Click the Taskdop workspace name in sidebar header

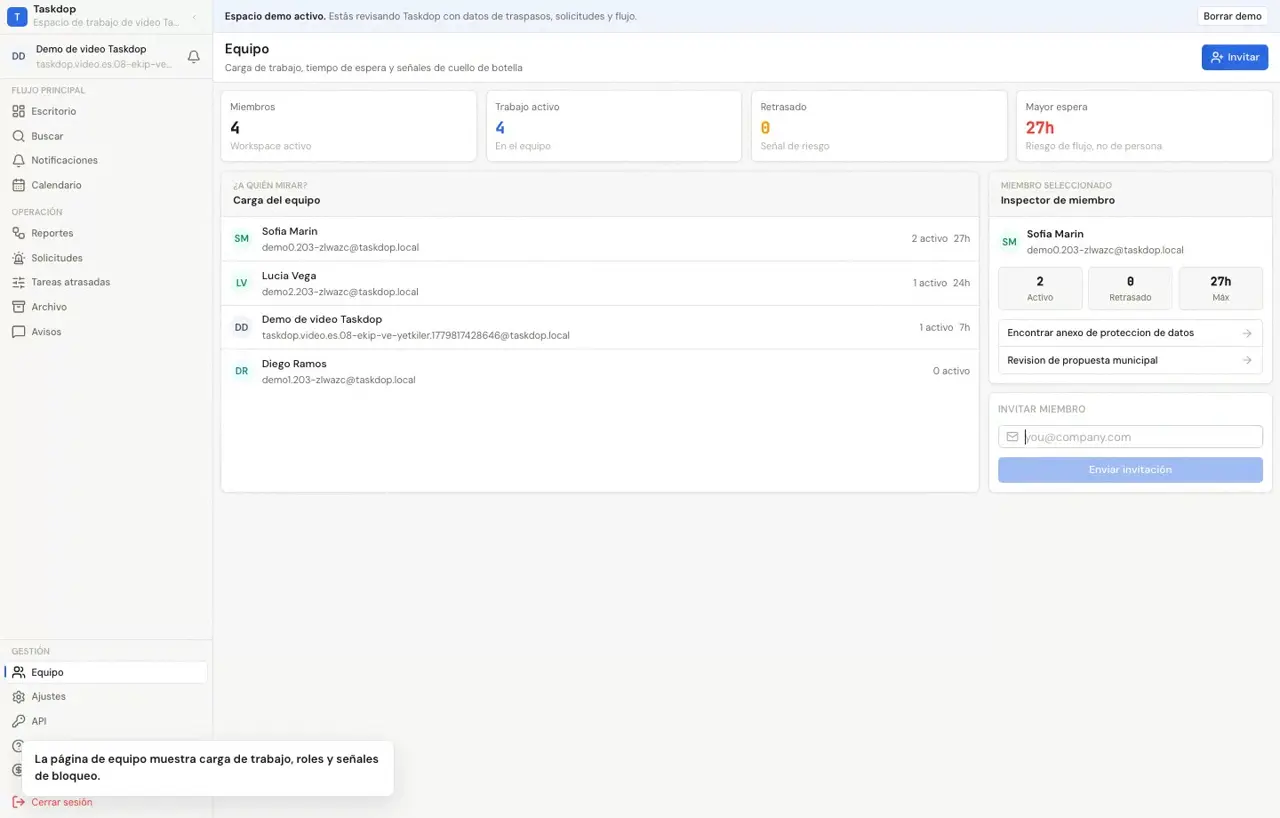tap(54, 9)
